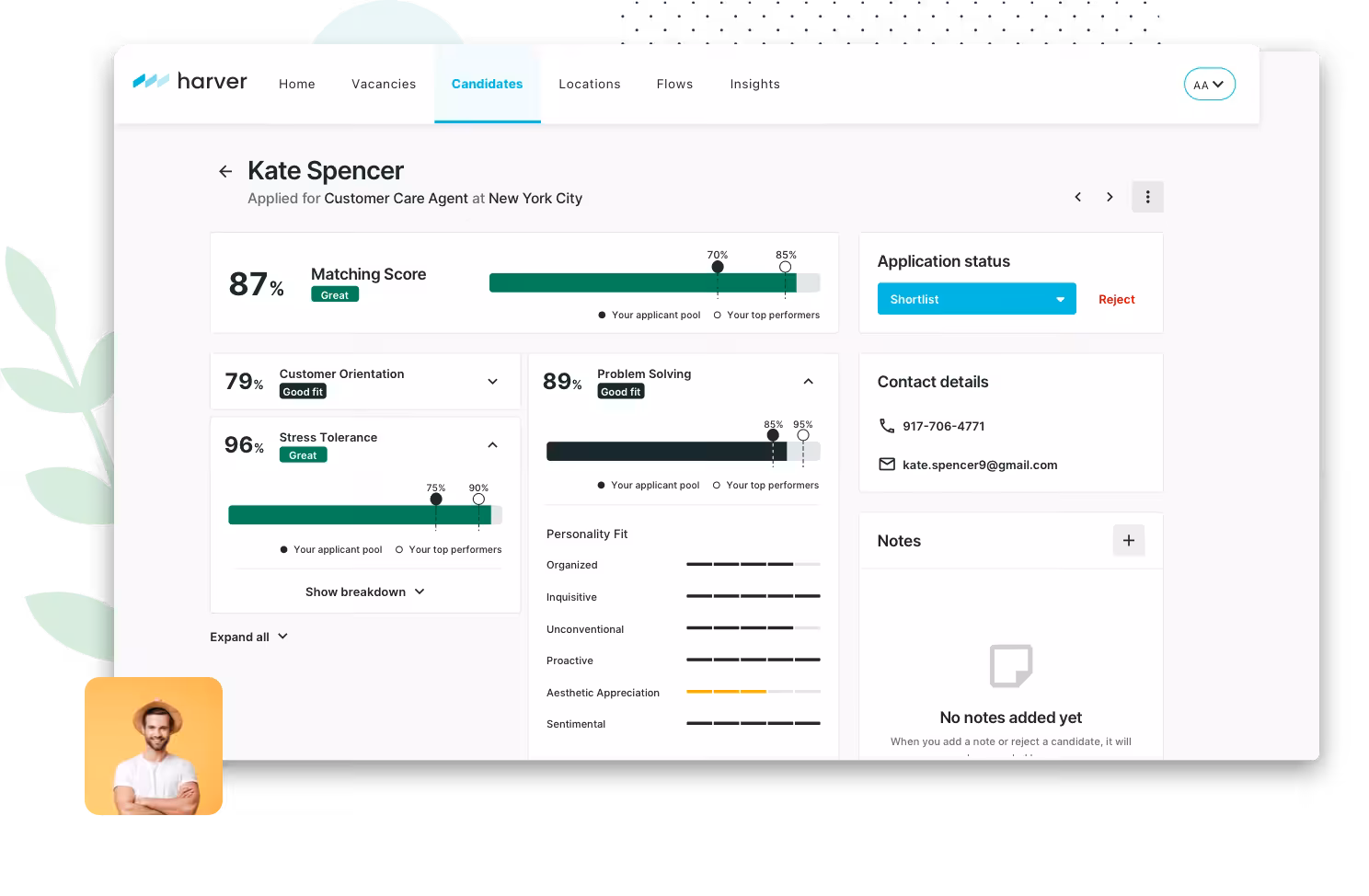Collapse the Problem Solving section
This screenshot has height=896, width=1369.
pyautogui.click(x=808, y=382)
